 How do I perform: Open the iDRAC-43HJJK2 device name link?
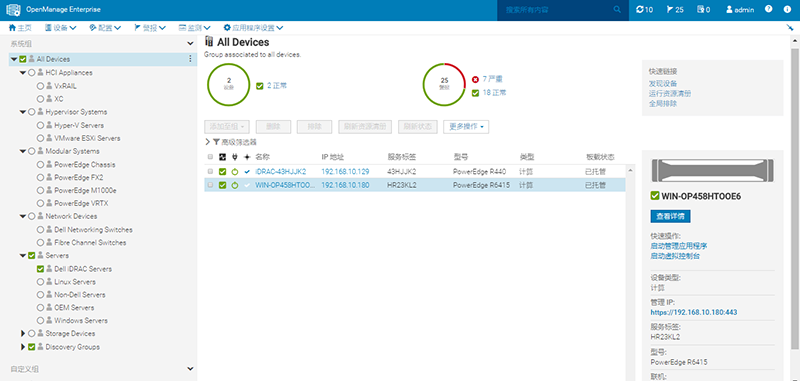[281, 172]
